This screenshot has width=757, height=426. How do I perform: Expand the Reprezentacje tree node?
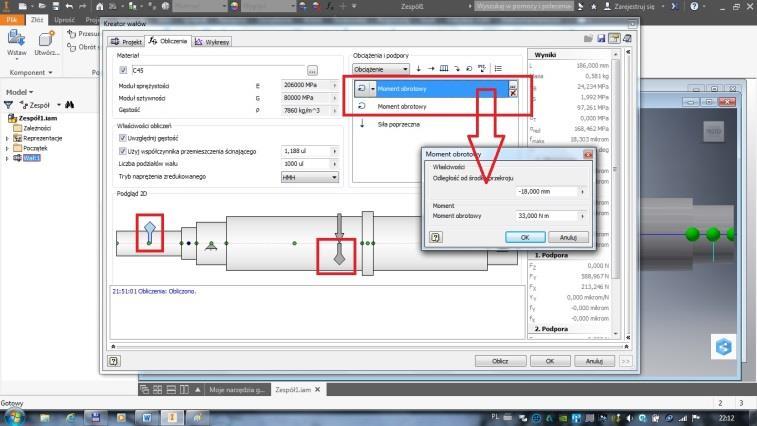(x=7, y=139)
